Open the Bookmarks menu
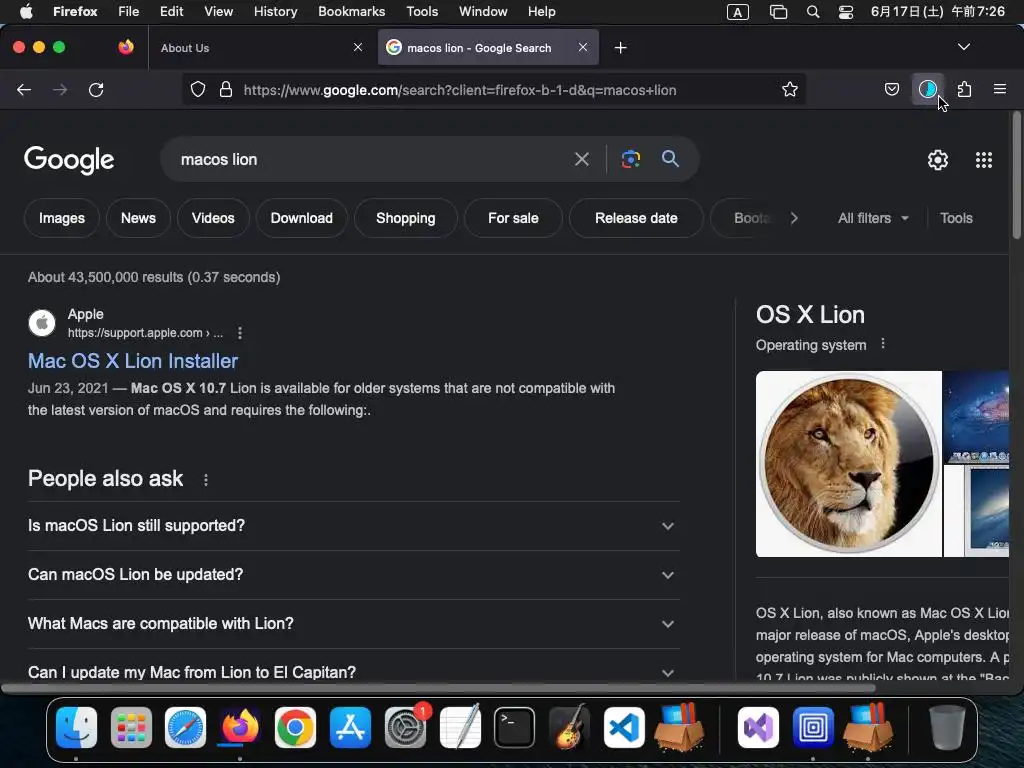The width and height of the screenshot is (1024, 768). click(351, 12)
